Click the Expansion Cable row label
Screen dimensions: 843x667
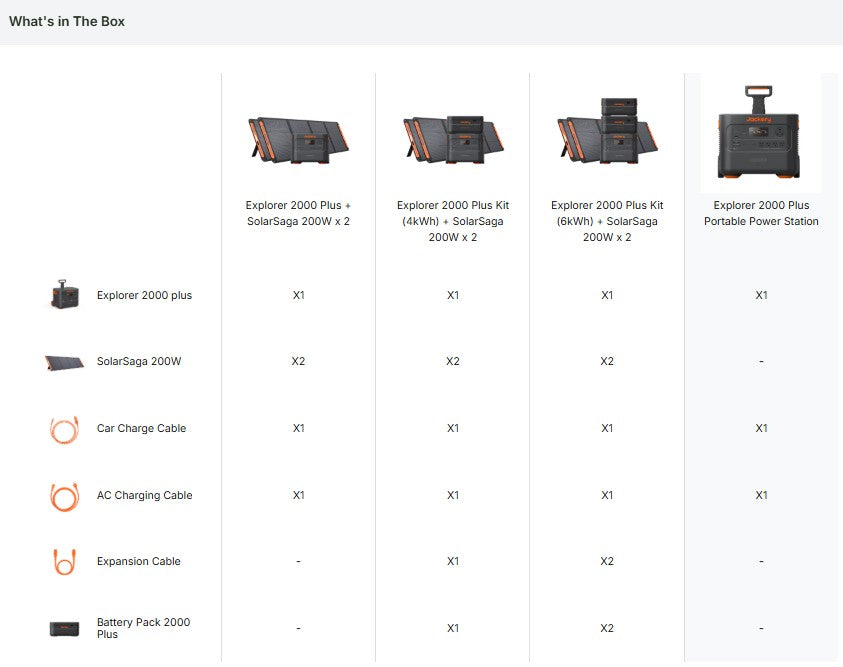[x=138, y=561]
